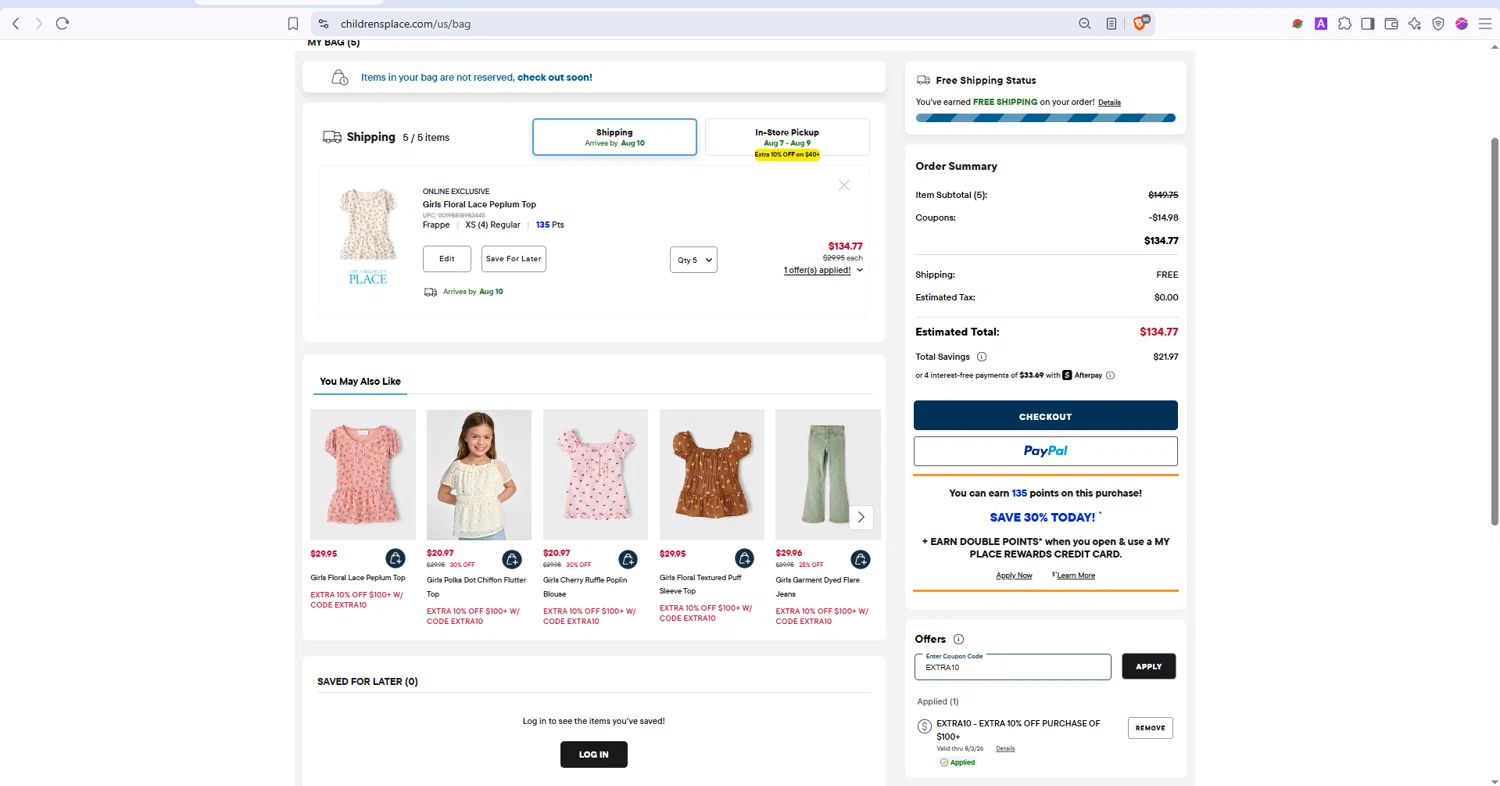Pay with the PayPal button
The width and height of the screenshot is (1500, 786).
point(1045,451)
